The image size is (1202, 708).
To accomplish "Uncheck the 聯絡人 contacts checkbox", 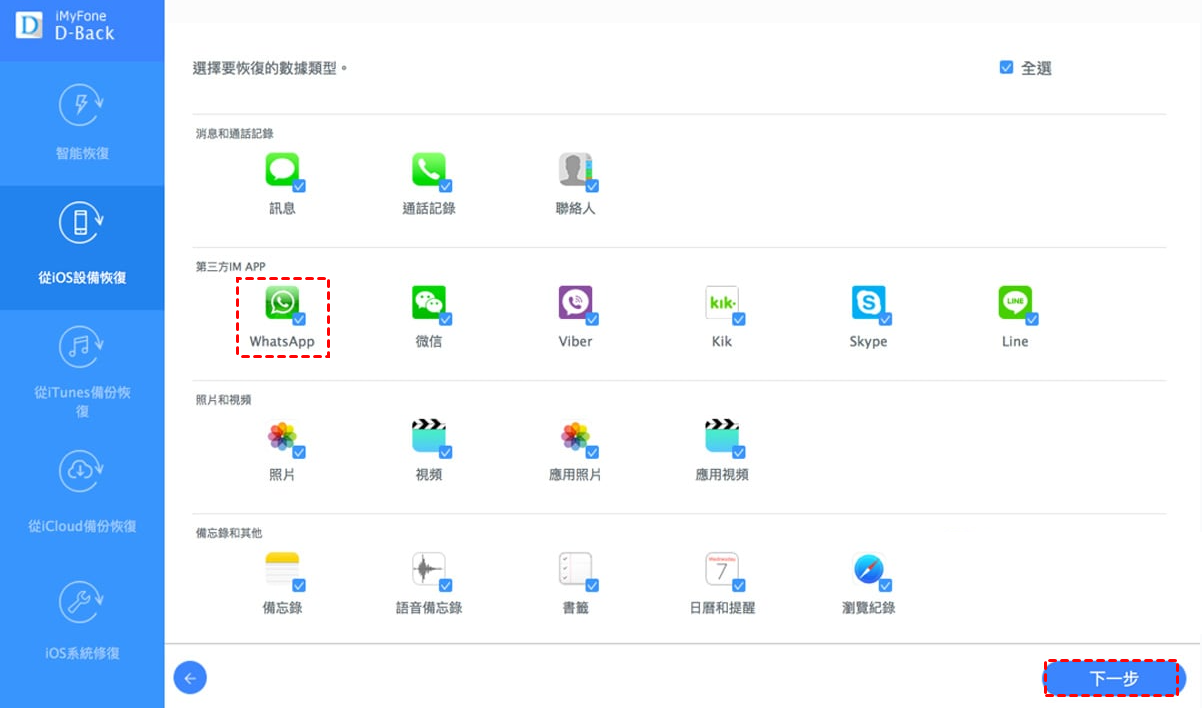I will [x=592, y=186].
